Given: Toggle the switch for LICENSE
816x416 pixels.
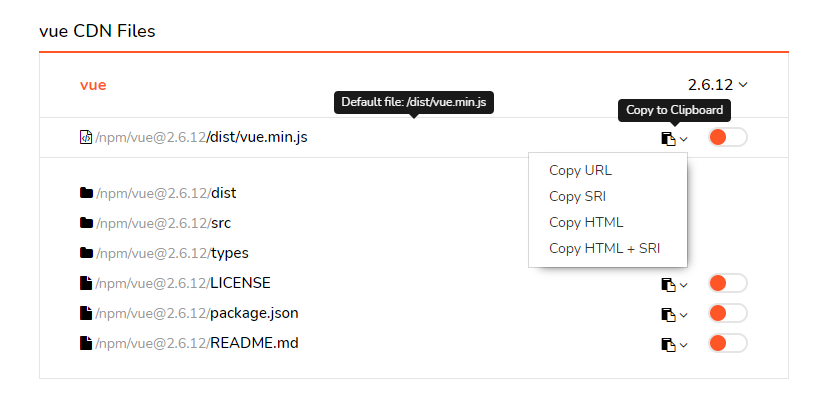Looking at the screenshot, I should point(728,283).
